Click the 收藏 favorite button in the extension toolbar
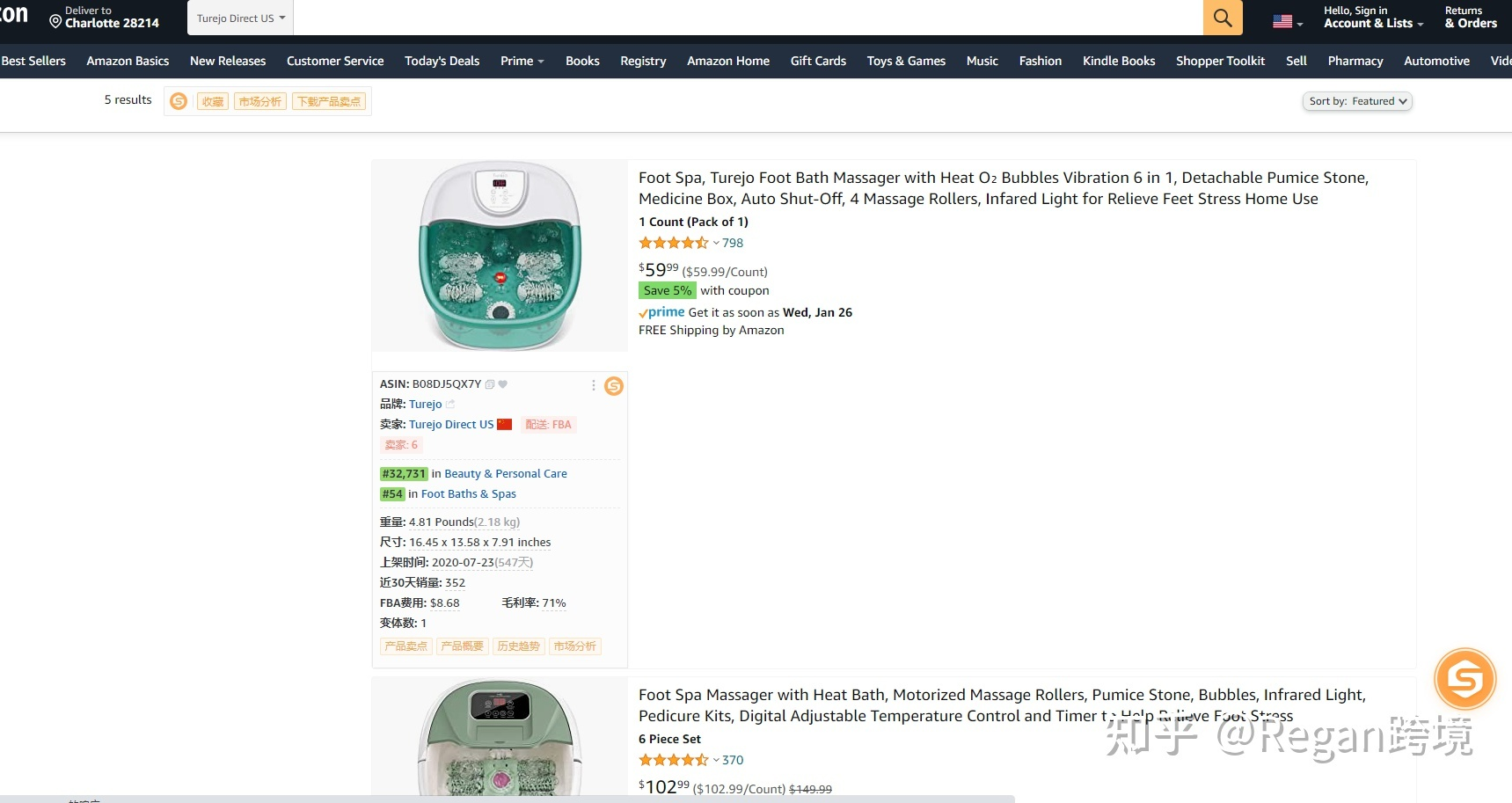 212,101
